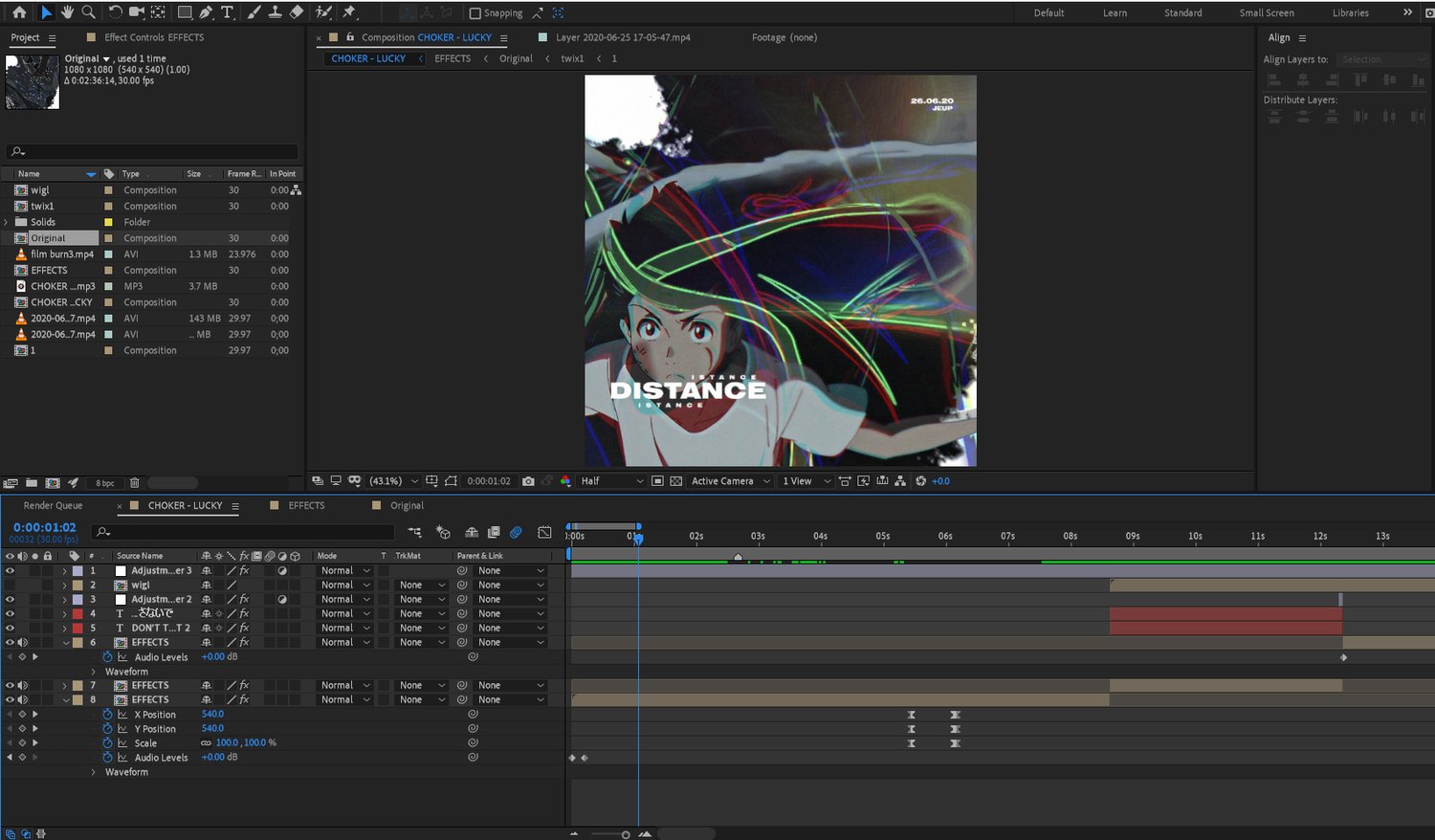Select the Pen tool
Screen dimensions: 1435x840
coord(206,12)
